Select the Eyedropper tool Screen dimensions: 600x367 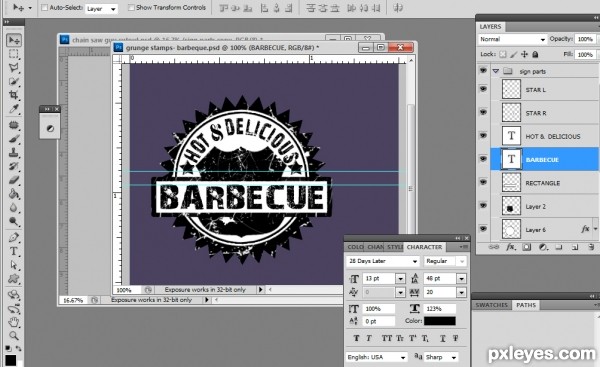14,109
